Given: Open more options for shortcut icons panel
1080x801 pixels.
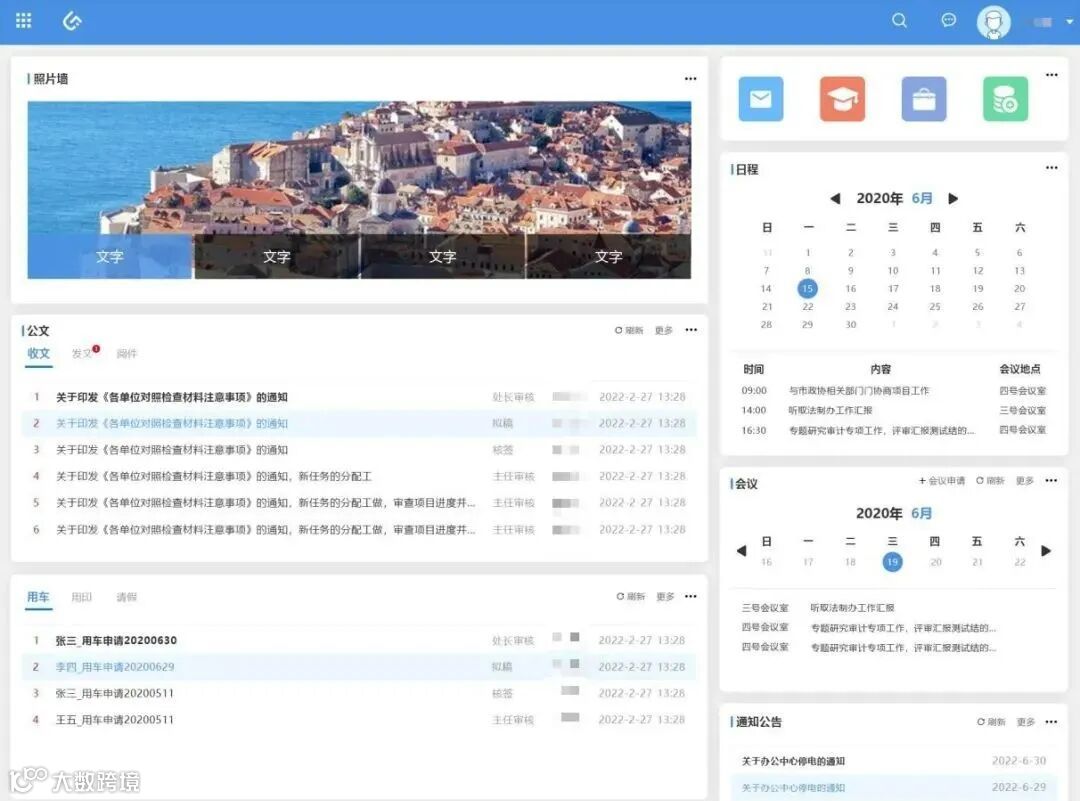Looking at the screenshot, I should [1052, 74].
